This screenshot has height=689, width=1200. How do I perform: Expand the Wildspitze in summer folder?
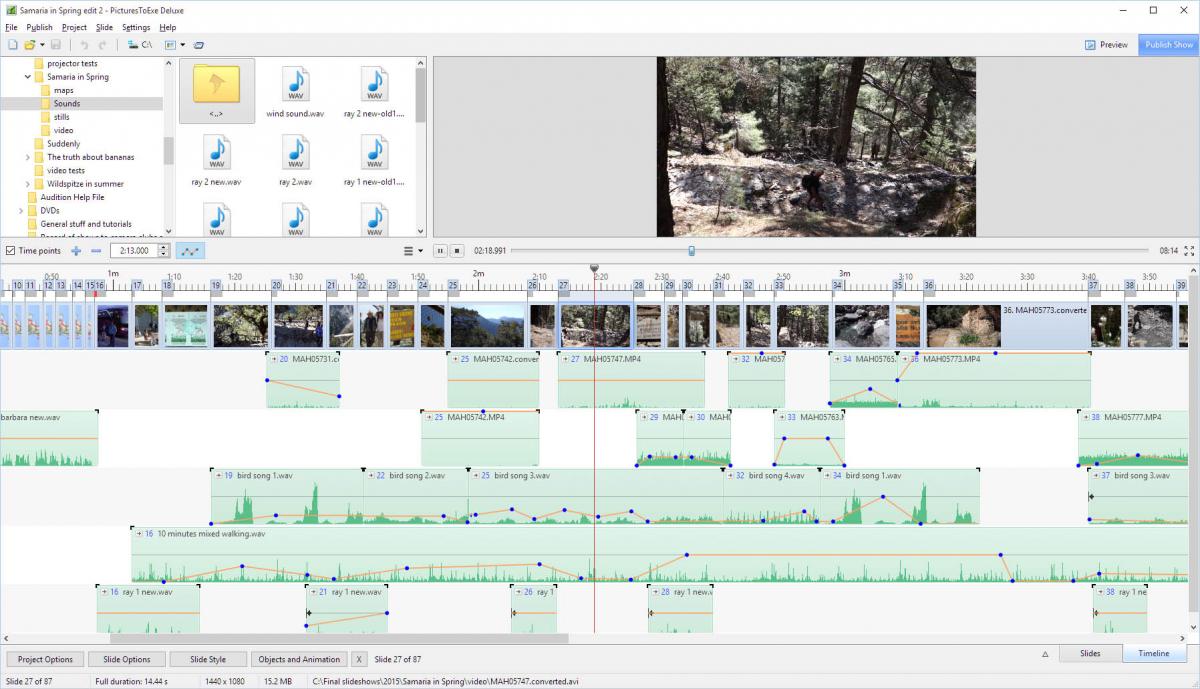click(x=27, y=184)
